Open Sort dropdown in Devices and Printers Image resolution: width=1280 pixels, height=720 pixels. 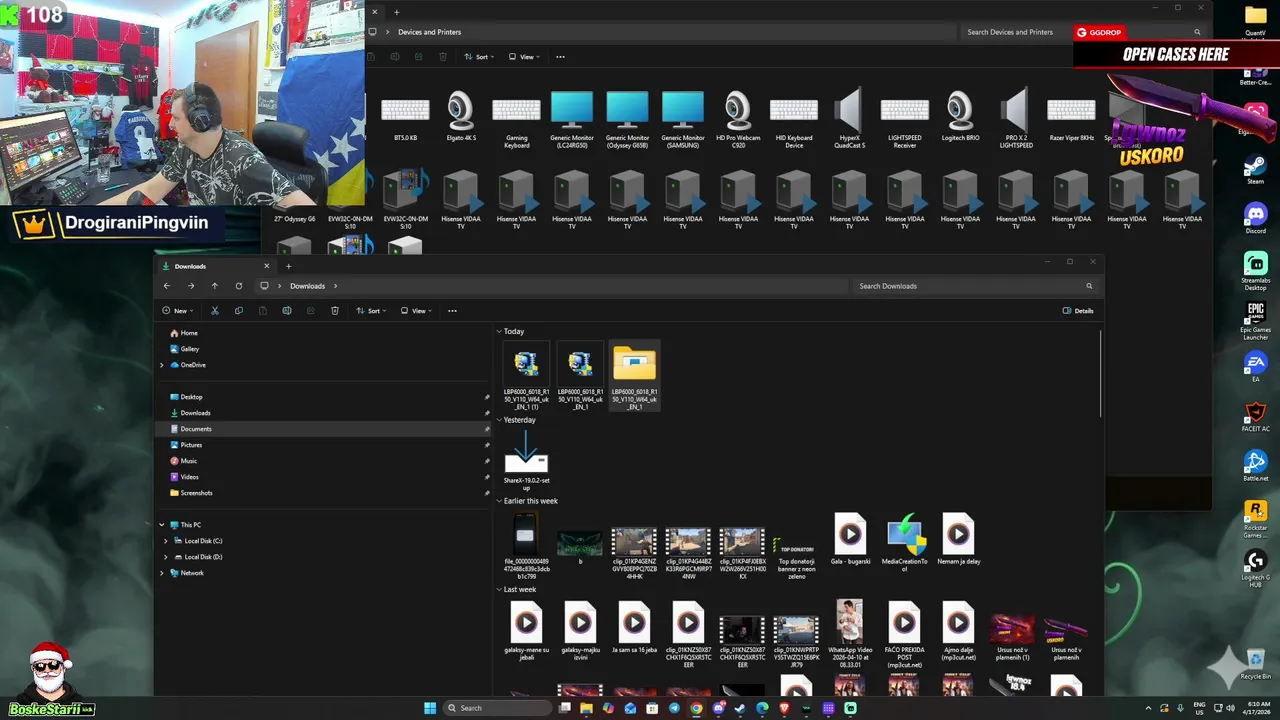tap(480, 57)
